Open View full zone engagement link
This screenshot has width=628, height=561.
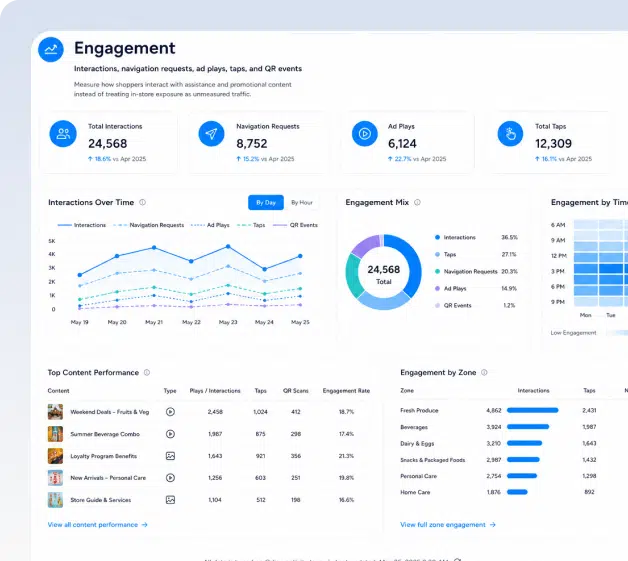point(448,525)
